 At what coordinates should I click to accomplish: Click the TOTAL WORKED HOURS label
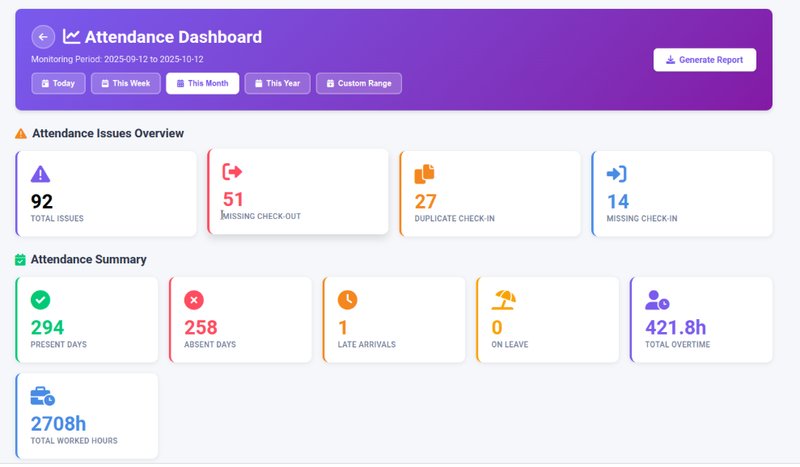pyautogui.click(x=74, y=441)
